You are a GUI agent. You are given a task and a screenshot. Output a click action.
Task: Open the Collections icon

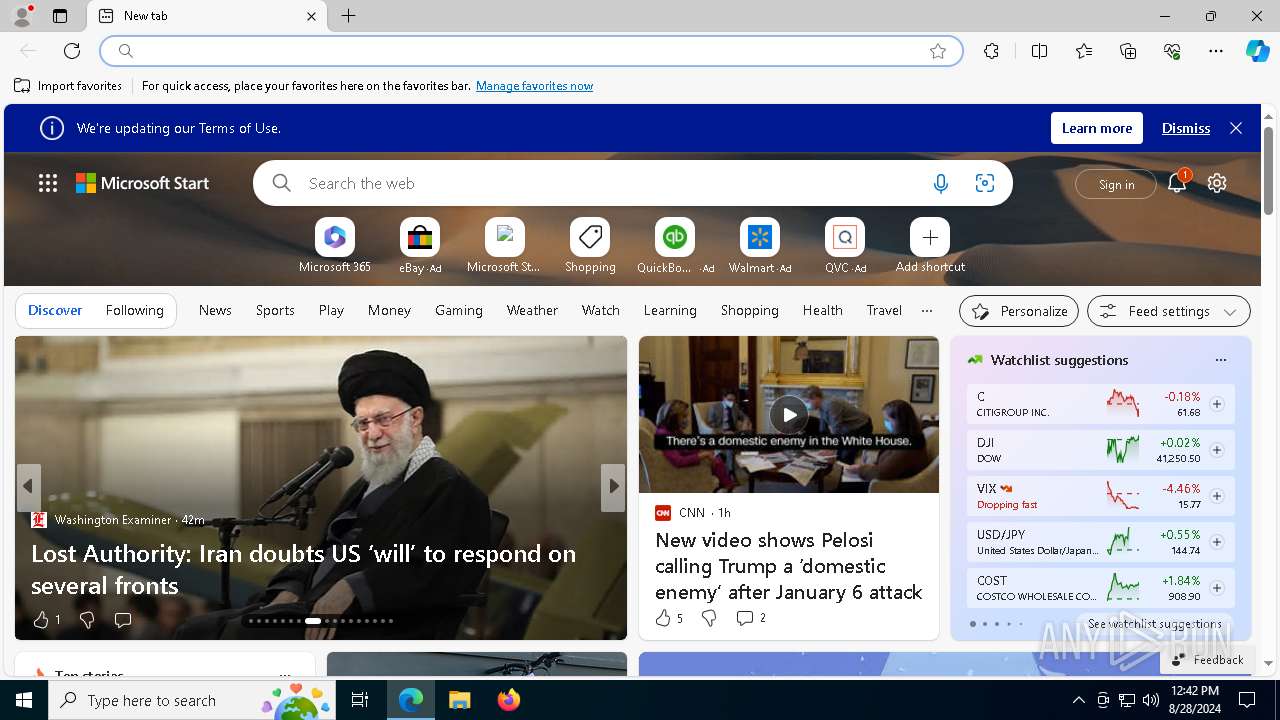click(x=1128, y=51)
